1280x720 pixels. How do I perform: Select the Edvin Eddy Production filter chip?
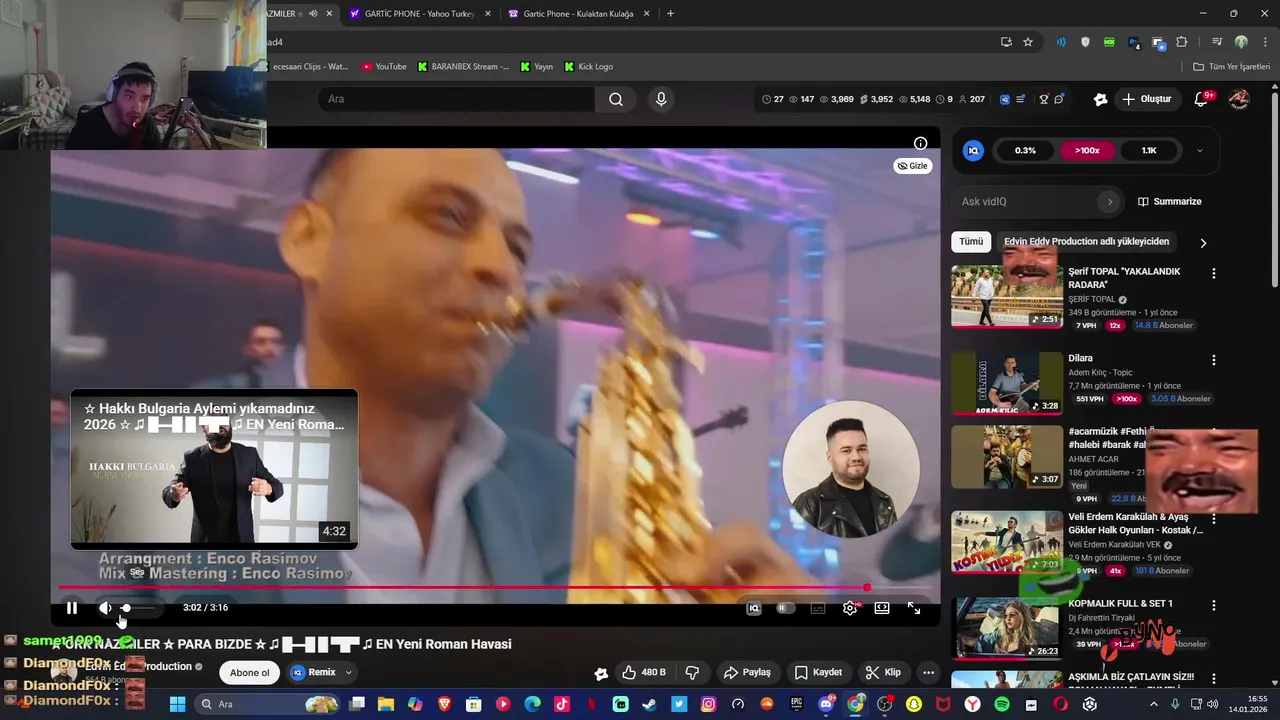point(1086,242)
